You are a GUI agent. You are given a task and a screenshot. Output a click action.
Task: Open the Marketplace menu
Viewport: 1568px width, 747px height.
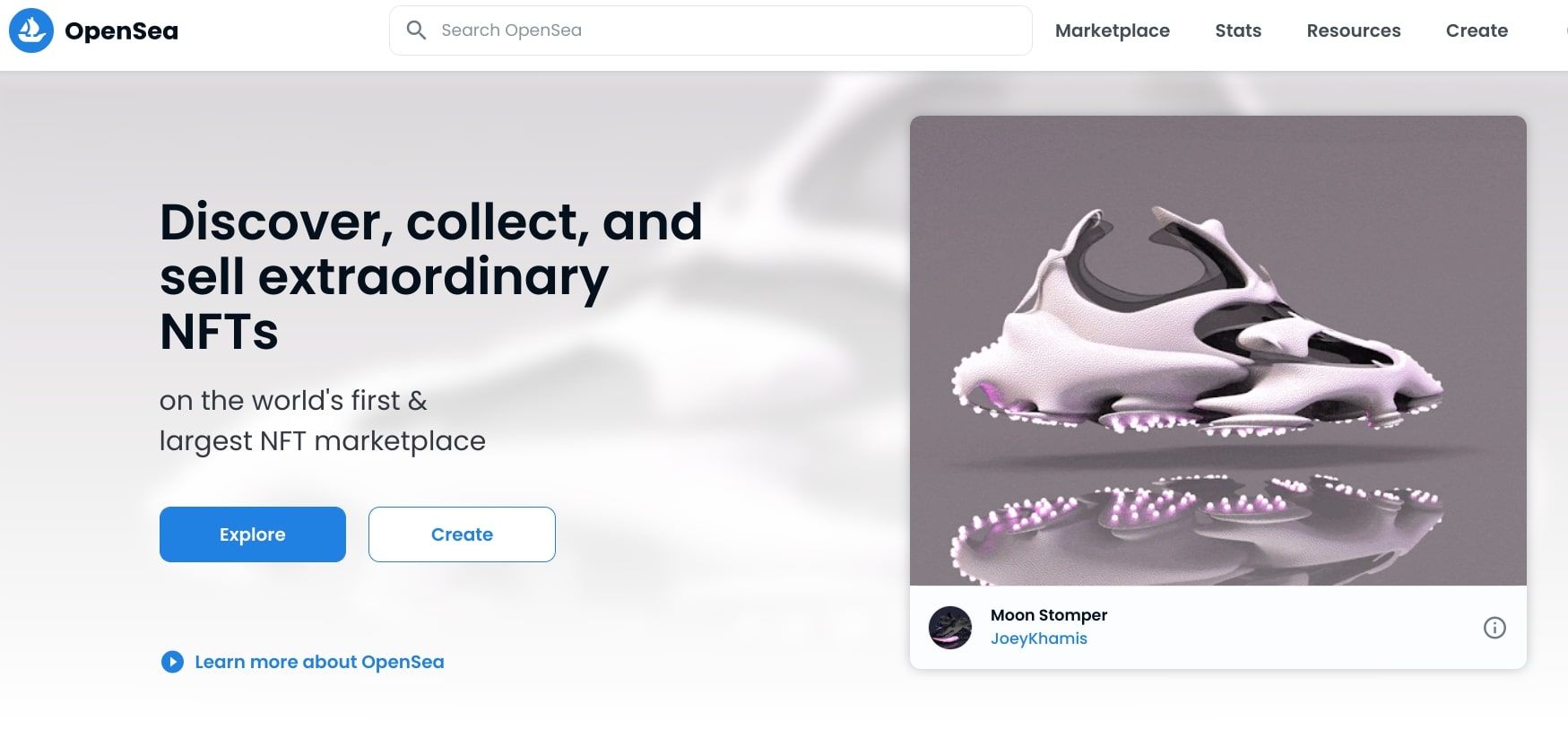(1112, 30)
